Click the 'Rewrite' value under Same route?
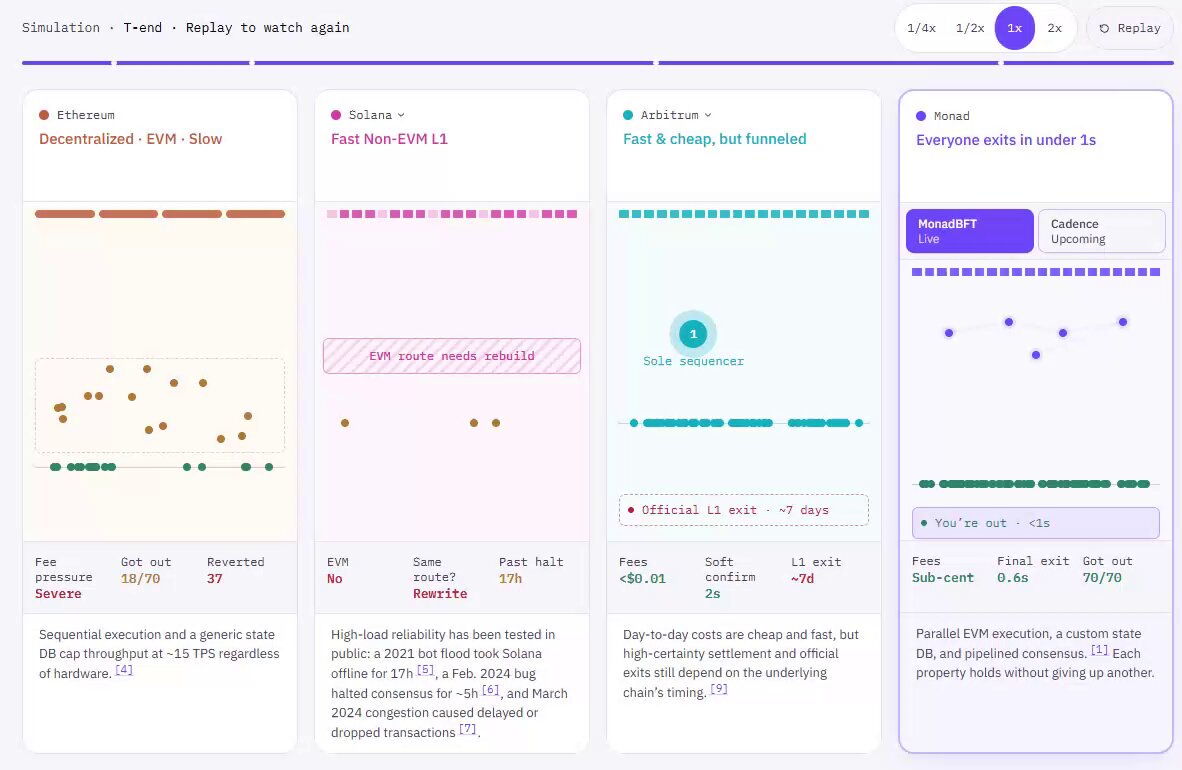 pyautogui.click(x=440, y=594)
